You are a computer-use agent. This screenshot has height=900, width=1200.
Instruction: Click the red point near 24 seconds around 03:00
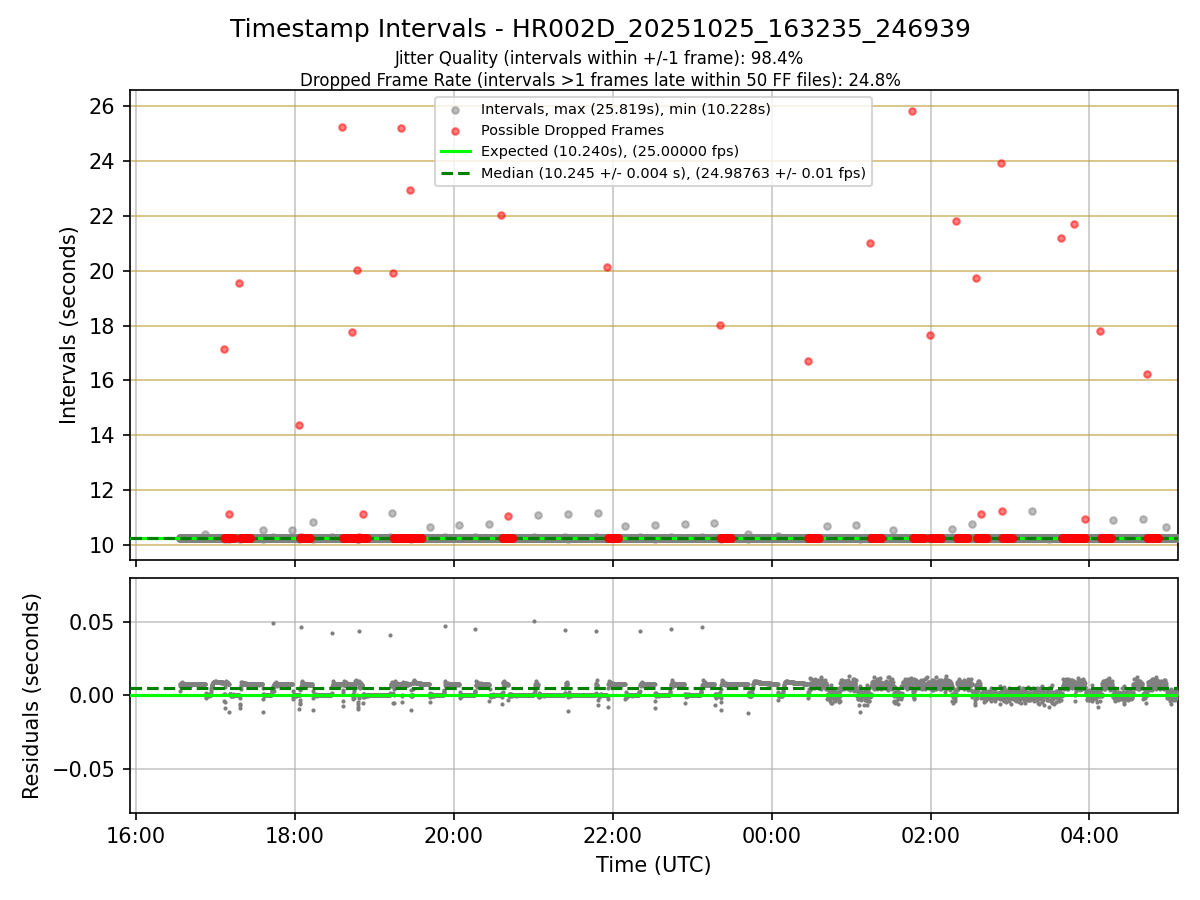(x=1001, y=163)
